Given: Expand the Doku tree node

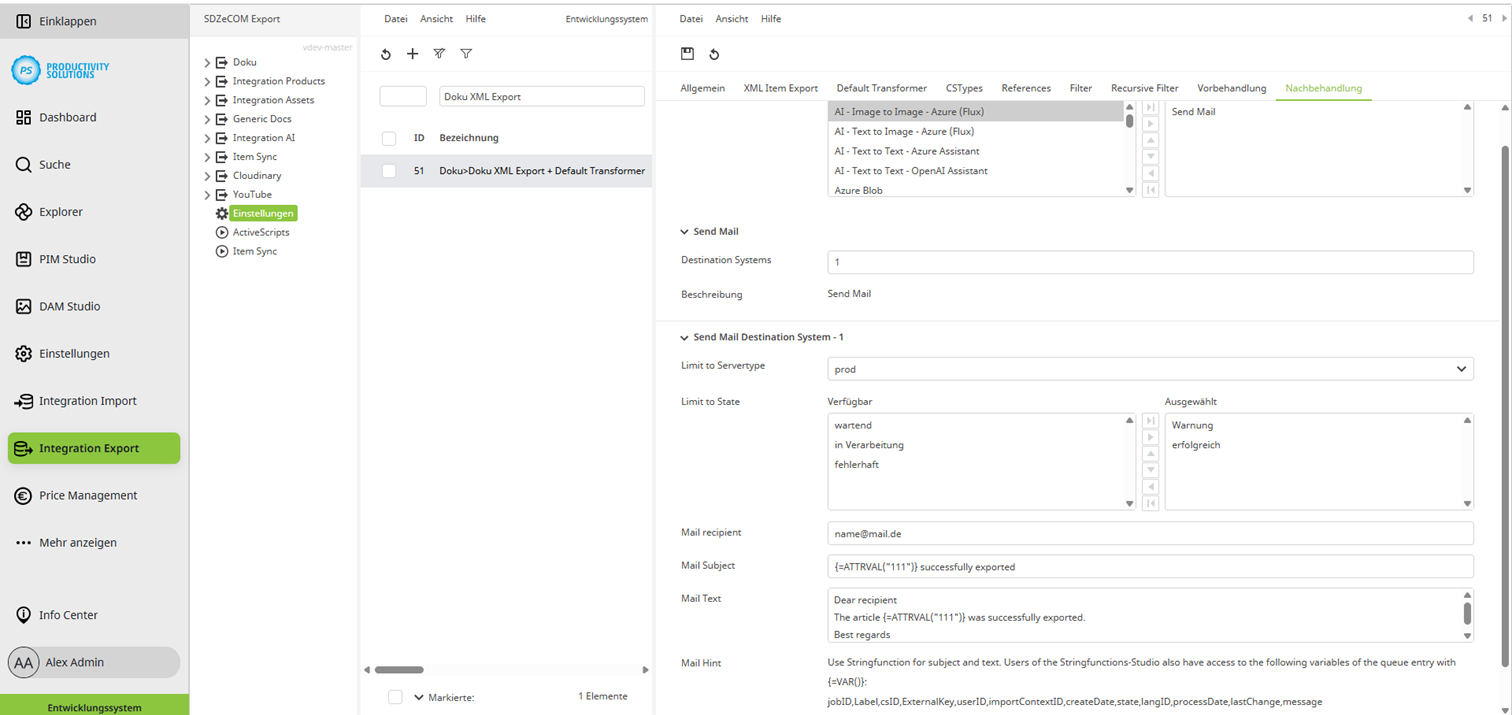Looking at the screenshot, I should point(205,61).
